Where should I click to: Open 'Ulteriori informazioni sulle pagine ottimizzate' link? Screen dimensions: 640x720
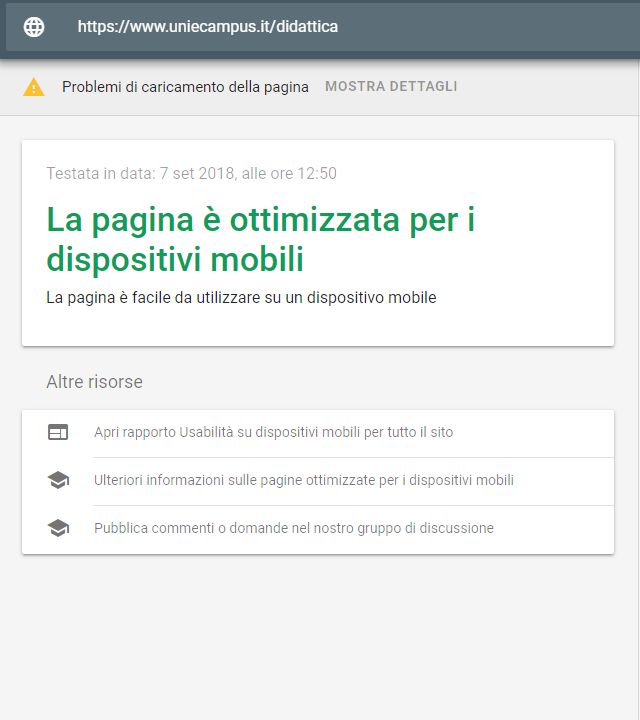coord(304,480)
